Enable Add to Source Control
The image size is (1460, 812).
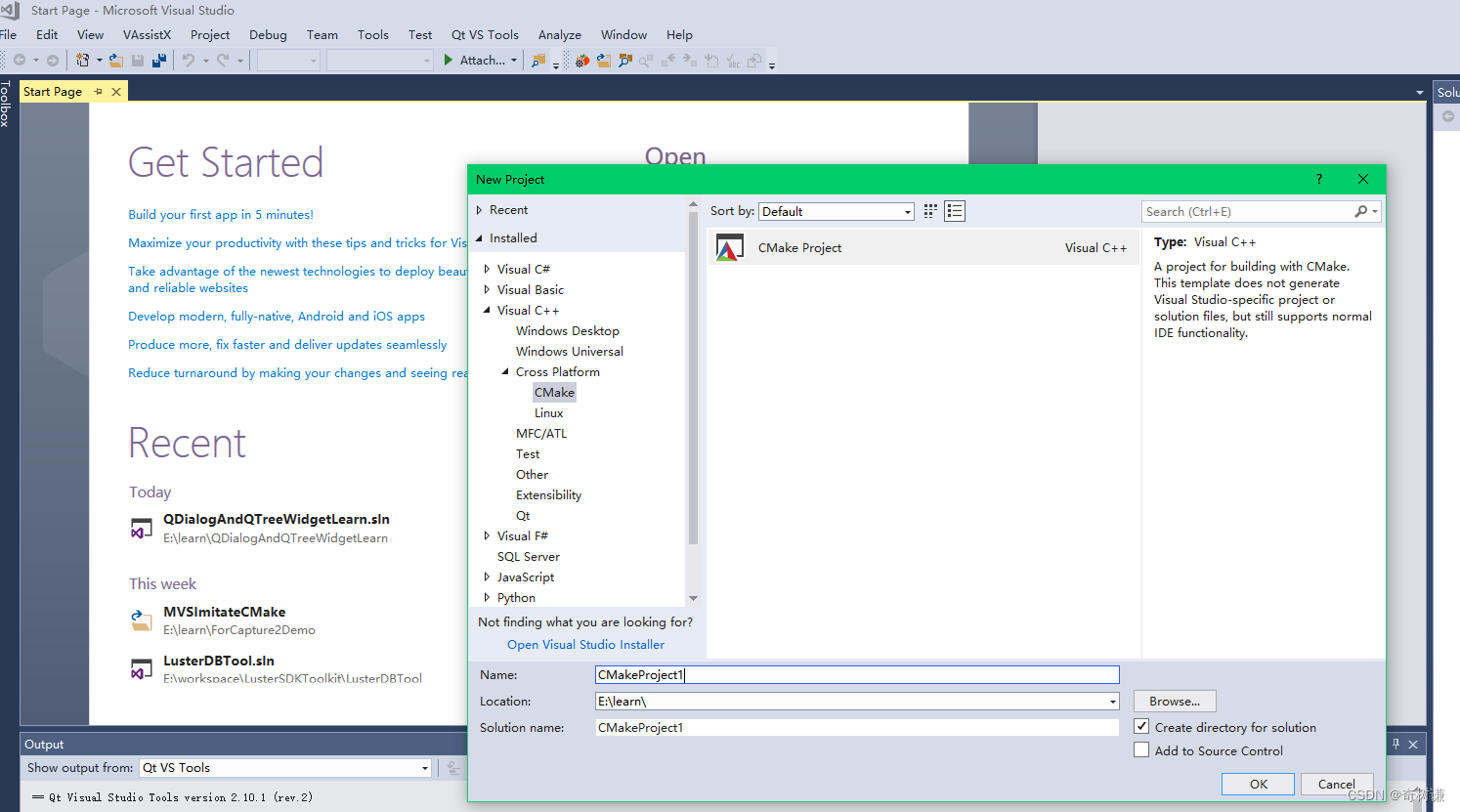click(x=1141, y=749)
